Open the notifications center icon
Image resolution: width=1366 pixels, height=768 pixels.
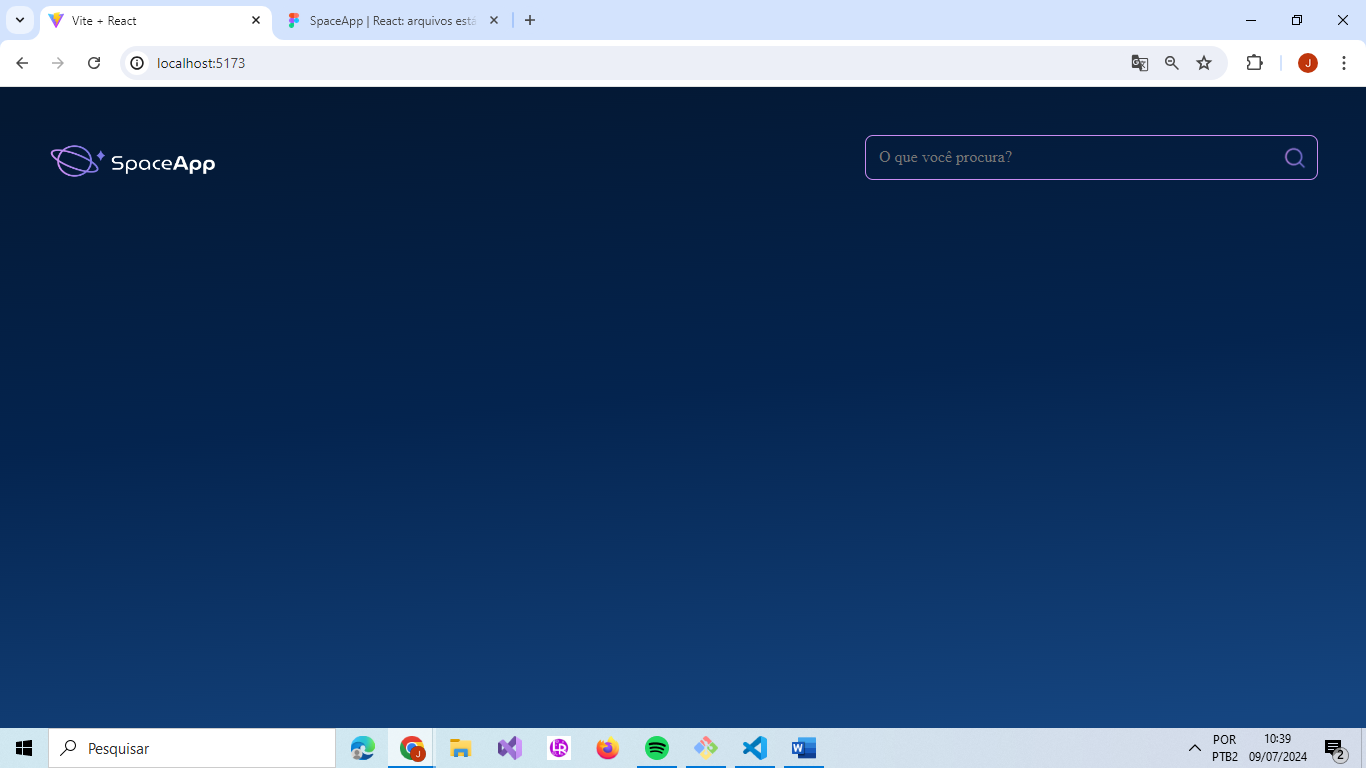click(1334, 748)
